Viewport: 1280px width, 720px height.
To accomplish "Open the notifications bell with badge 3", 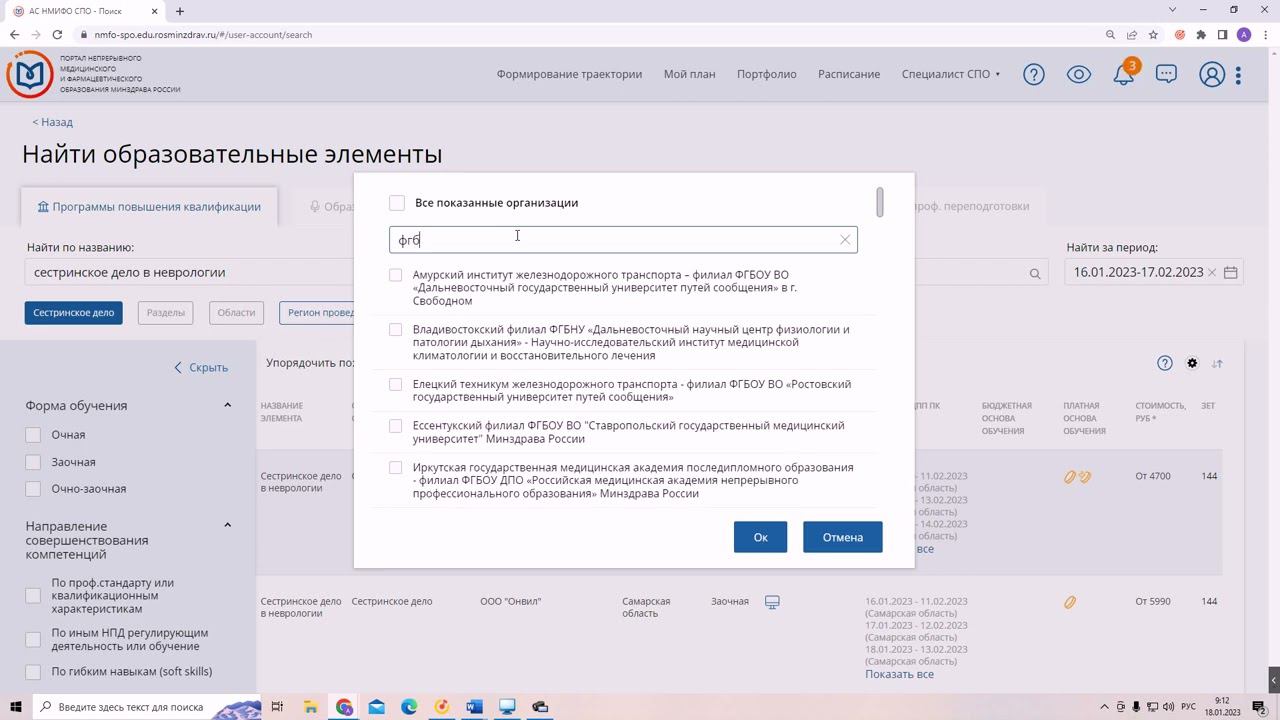I will click(1124, 74).
